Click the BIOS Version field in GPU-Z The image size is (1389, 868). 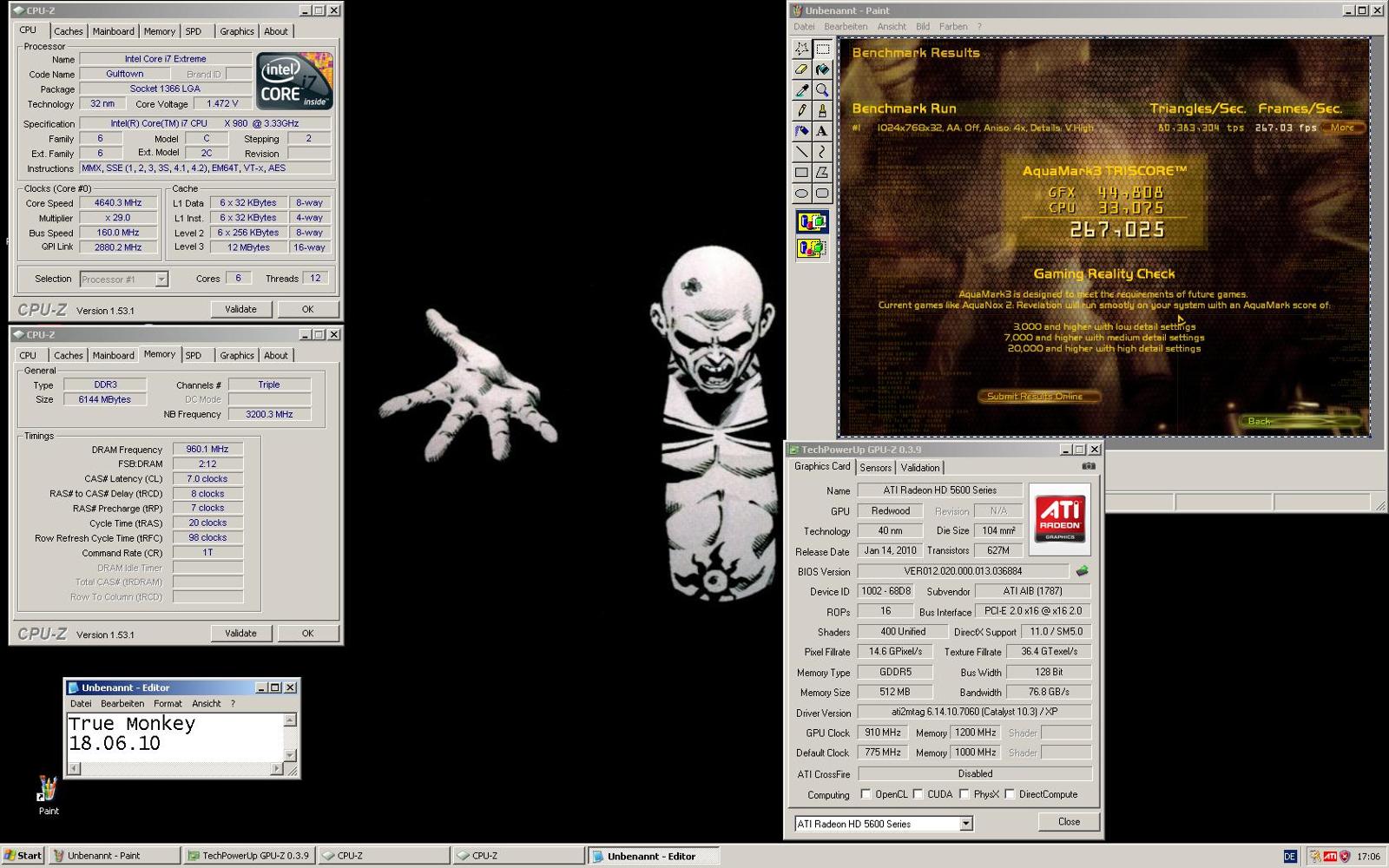tap(963, 571)
